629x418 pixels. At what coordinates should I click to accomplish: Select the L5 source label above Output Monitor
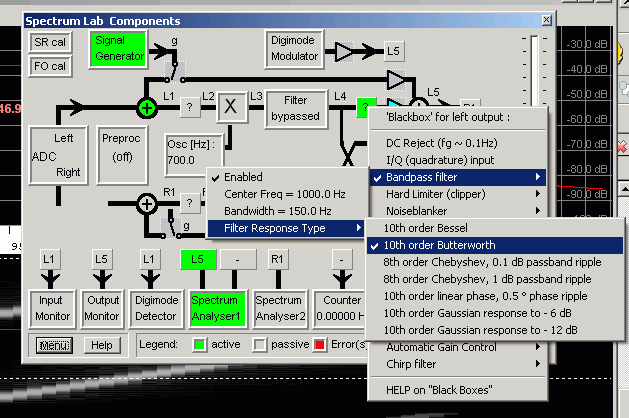pyautogui.click(x=102, y=259)
